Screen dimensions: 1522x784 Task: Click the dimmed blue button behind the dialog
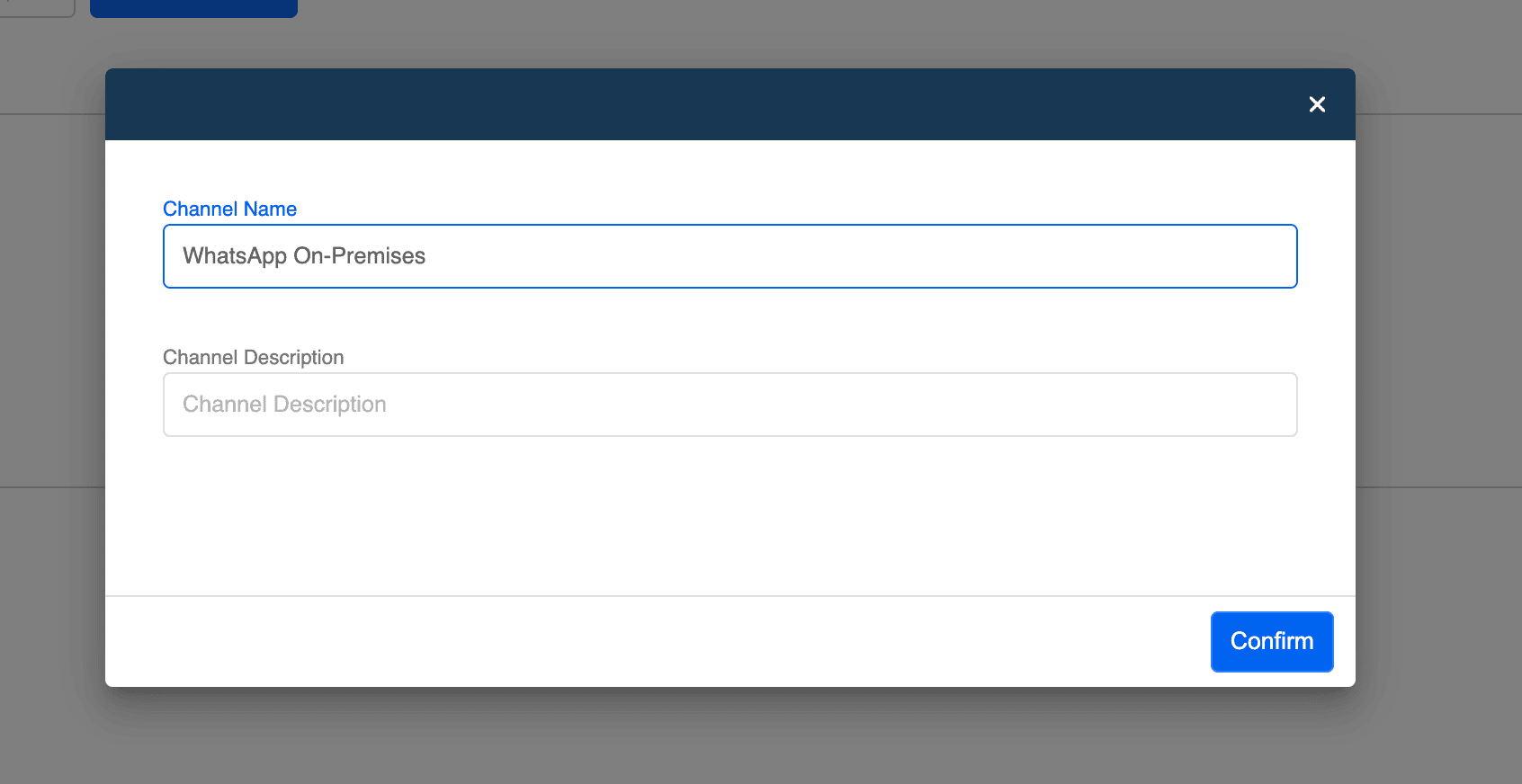(x=193, y=8)
